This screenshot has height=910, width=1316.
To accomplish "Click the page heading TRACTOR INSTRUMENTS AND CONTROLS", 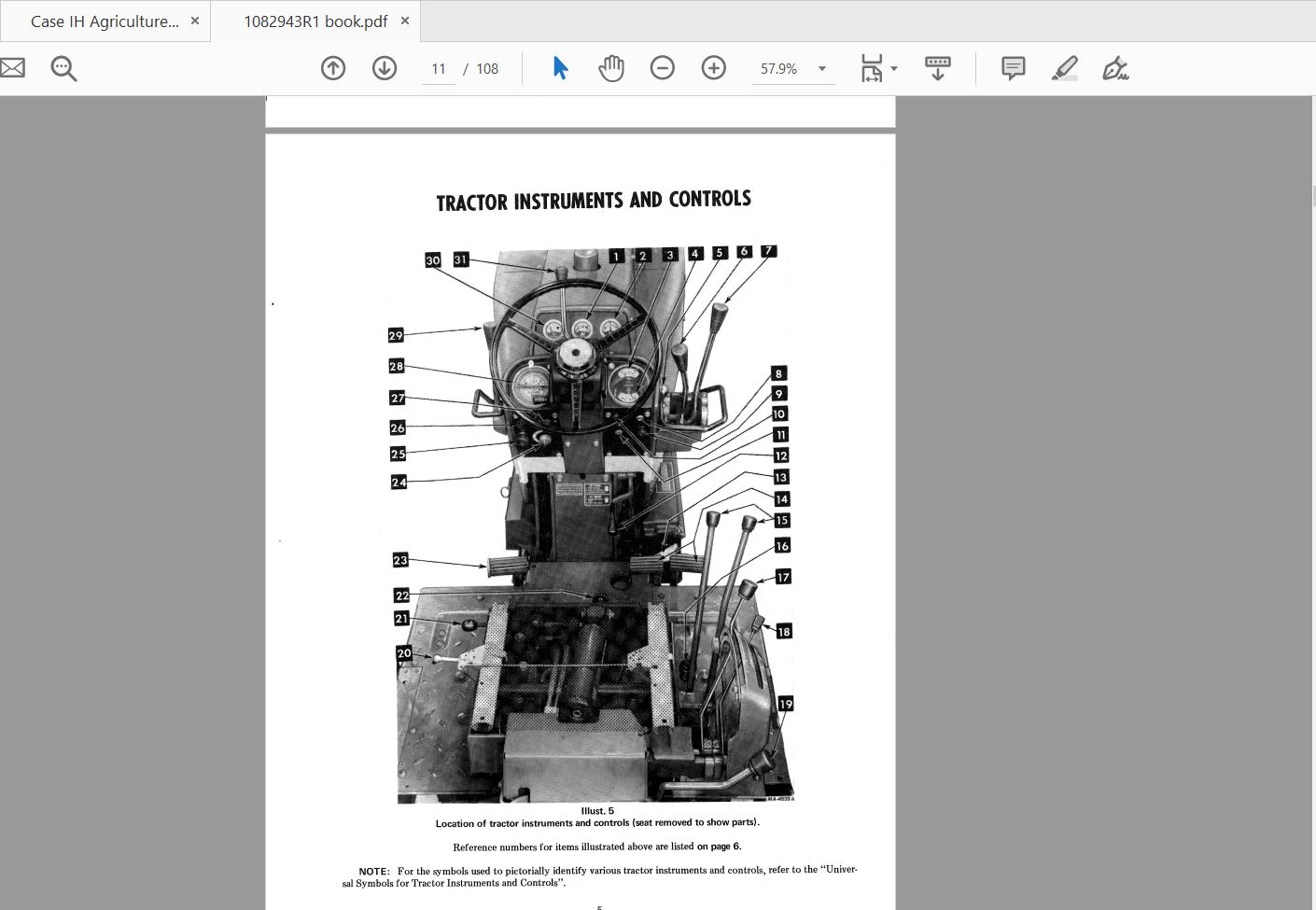I will click(x=594, y=201).
